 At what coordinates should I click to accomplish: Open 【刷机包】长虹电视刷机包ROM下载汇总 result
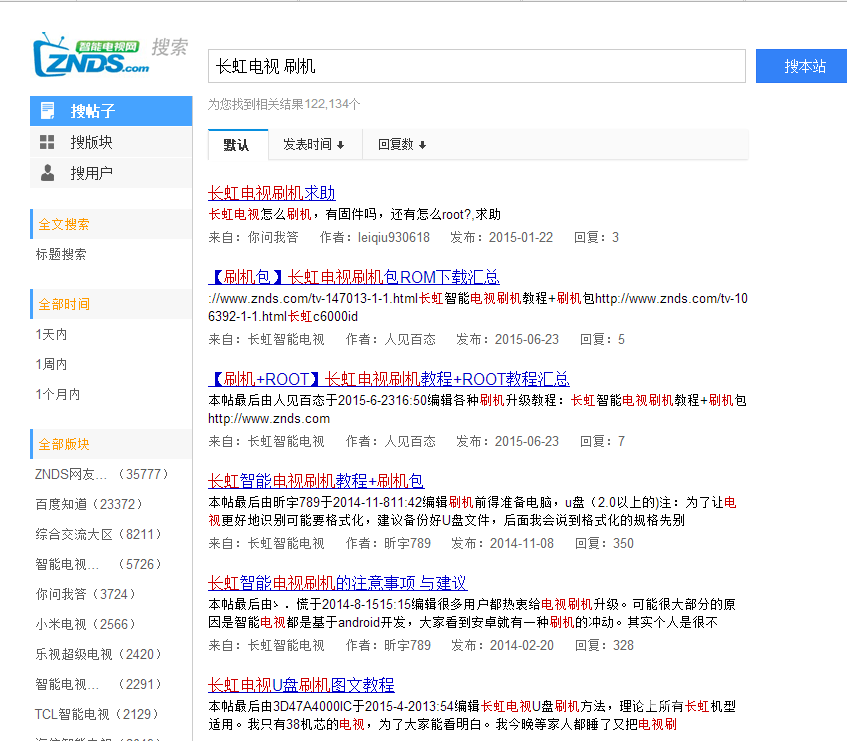(x=354, y=277)
